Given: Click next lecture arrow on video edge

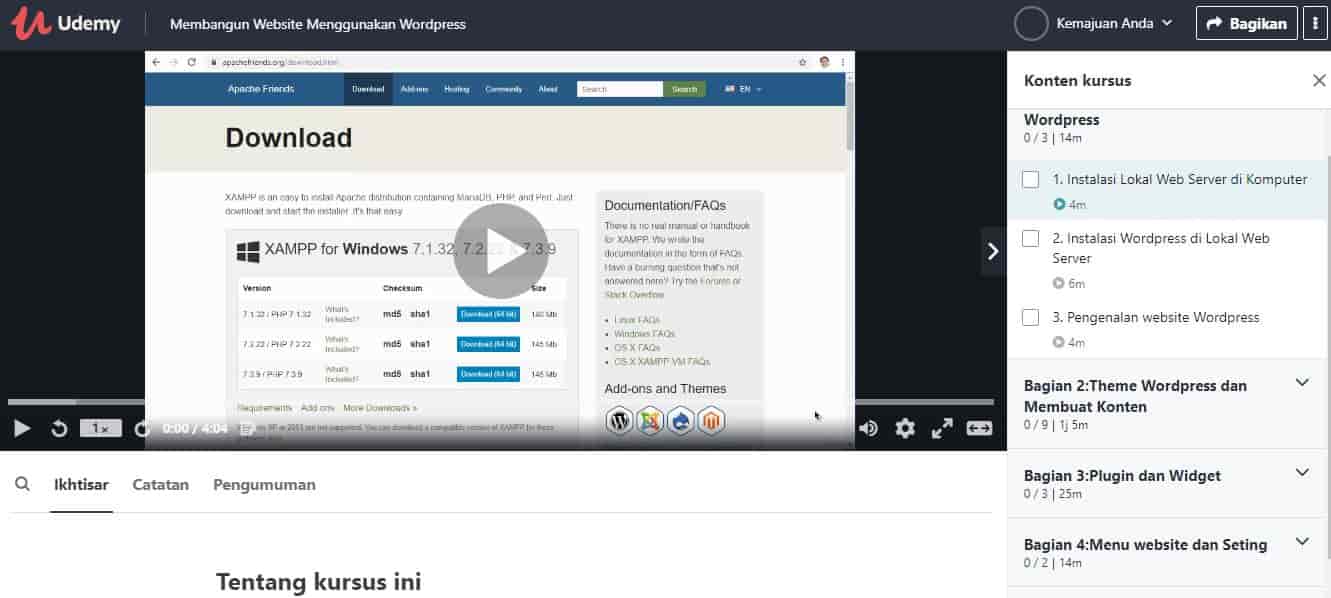Looking at the screenshot, I should coord(993,251).
